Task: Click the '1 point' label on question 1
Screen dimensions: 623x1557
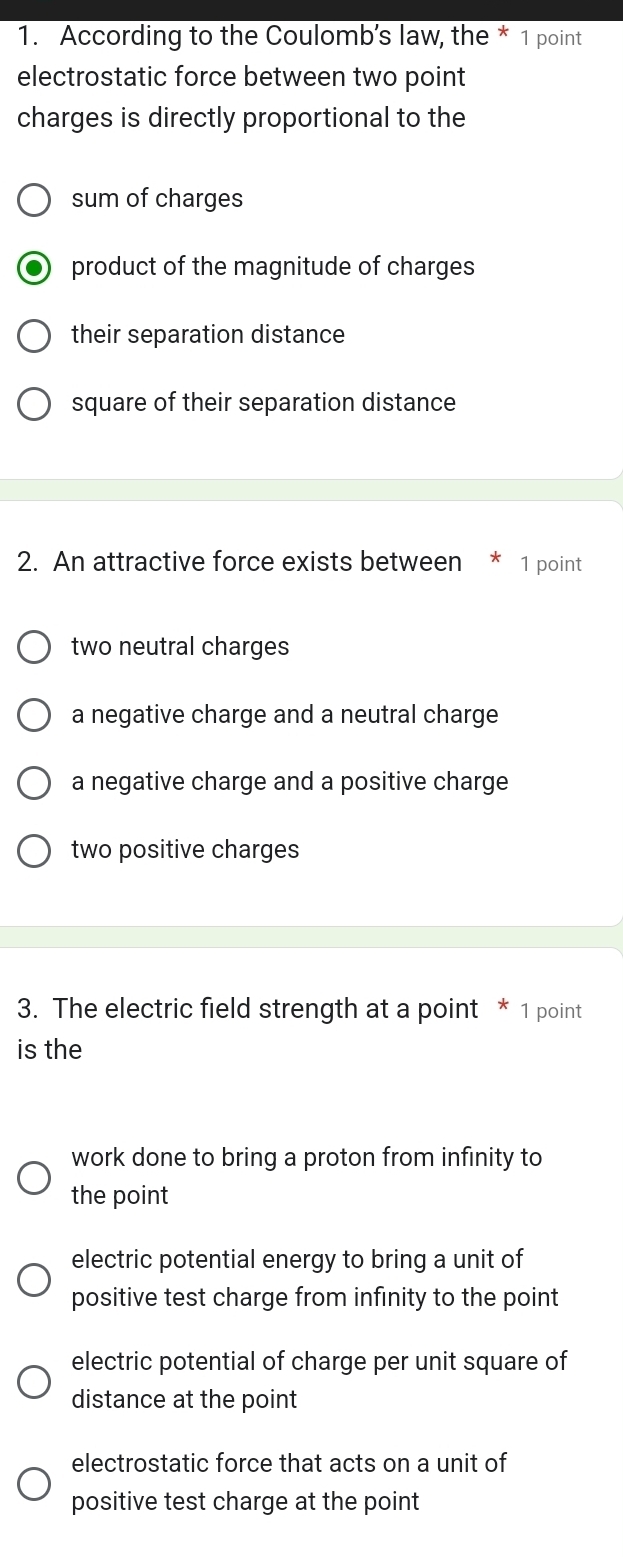Action: pos(551,39)
